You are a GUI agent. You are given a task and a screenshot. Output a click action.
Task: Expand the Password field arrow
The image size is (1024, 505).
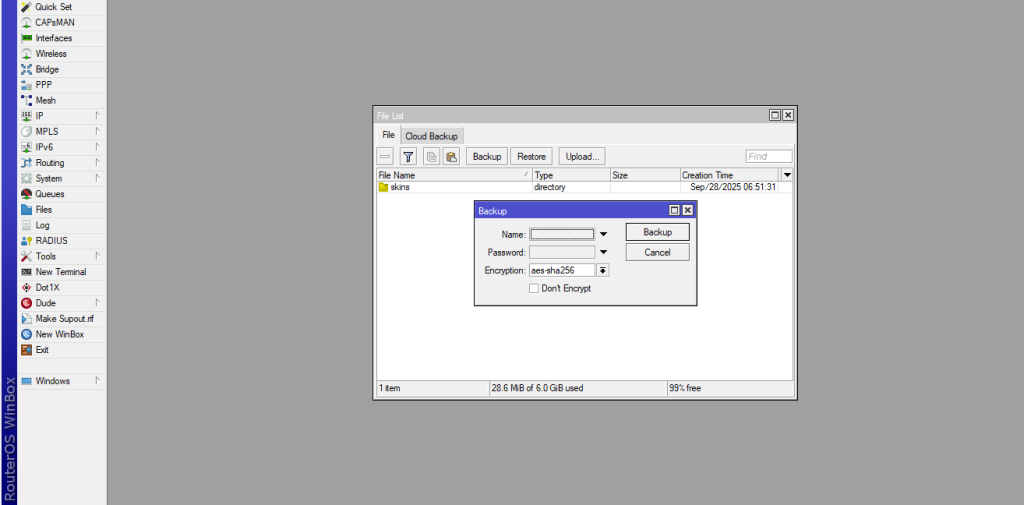(x=603, y=252)
